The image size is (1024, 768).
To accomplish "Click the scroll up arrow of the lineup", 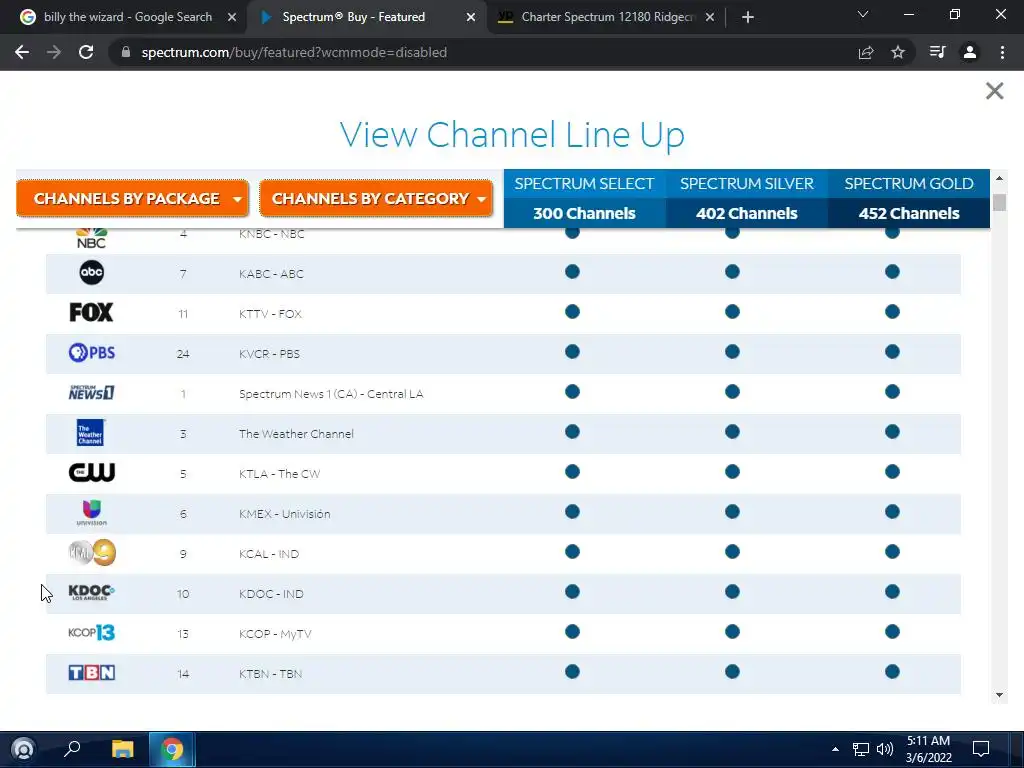I will point(999,178).
